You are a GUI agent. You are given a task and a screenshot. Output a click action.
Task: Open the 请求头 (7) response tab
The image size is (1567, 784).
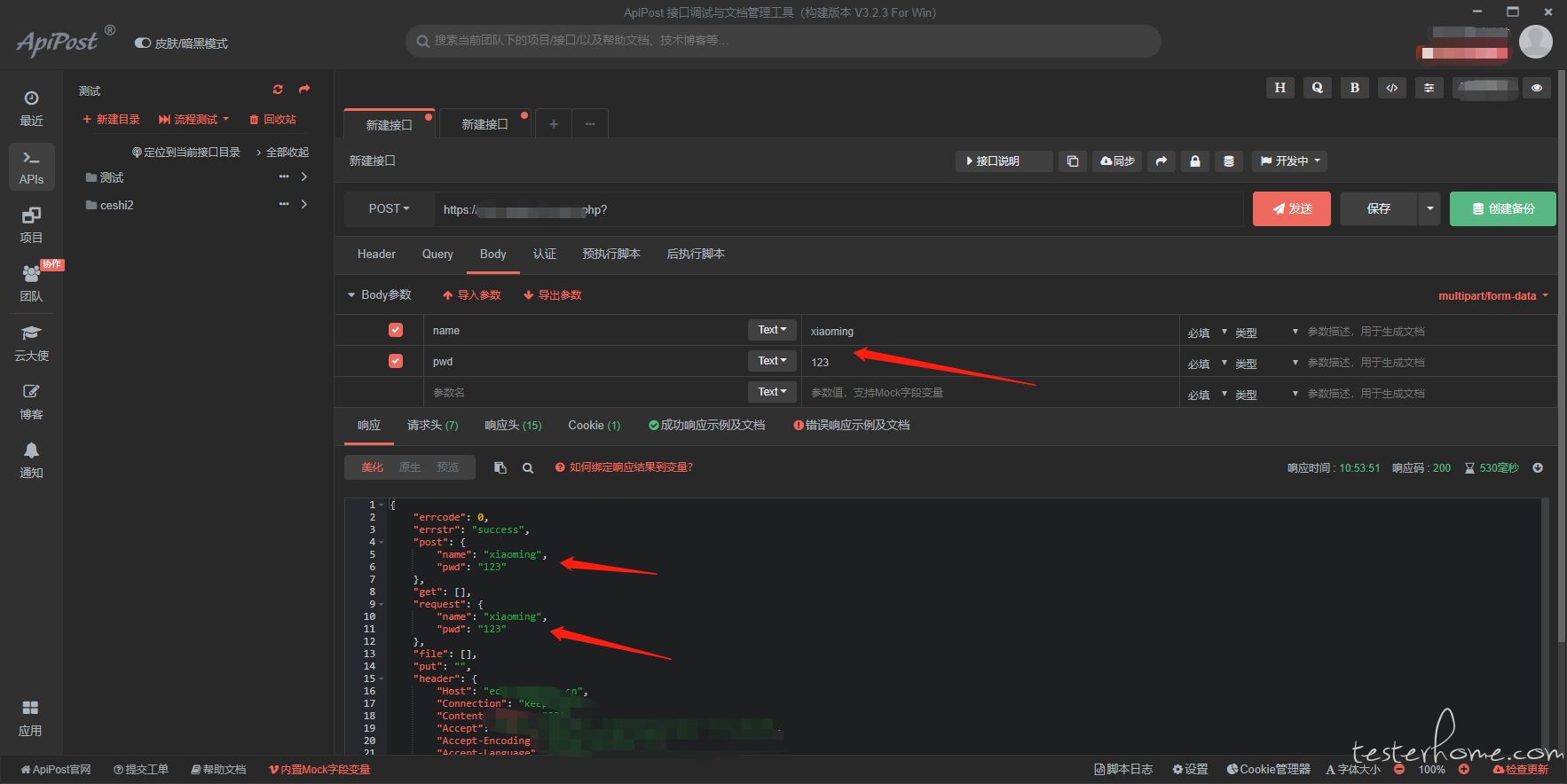click(433, 425)
